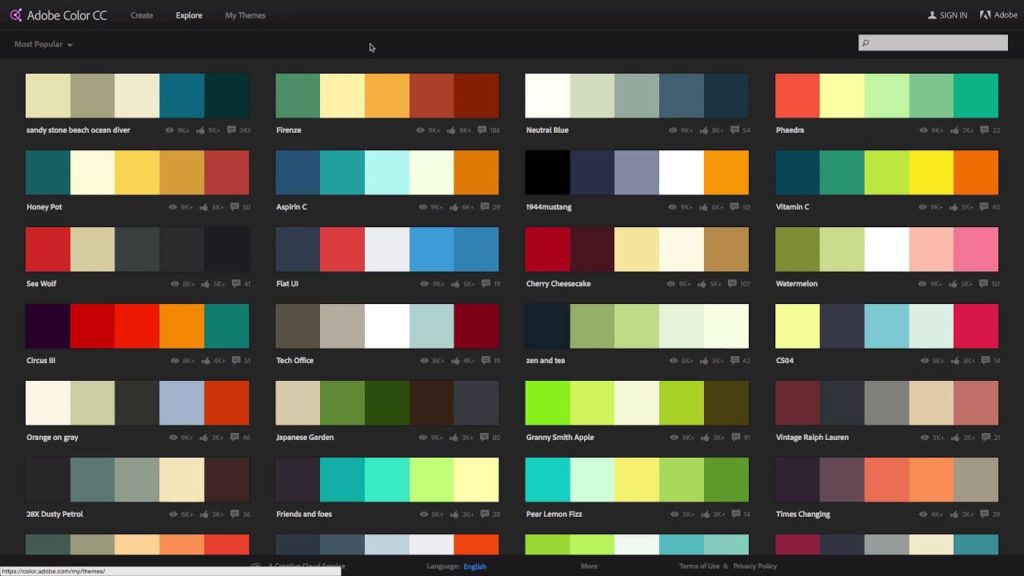Go to My Themes tab
The image size is (1024, 576).
(x=245, y=15)
